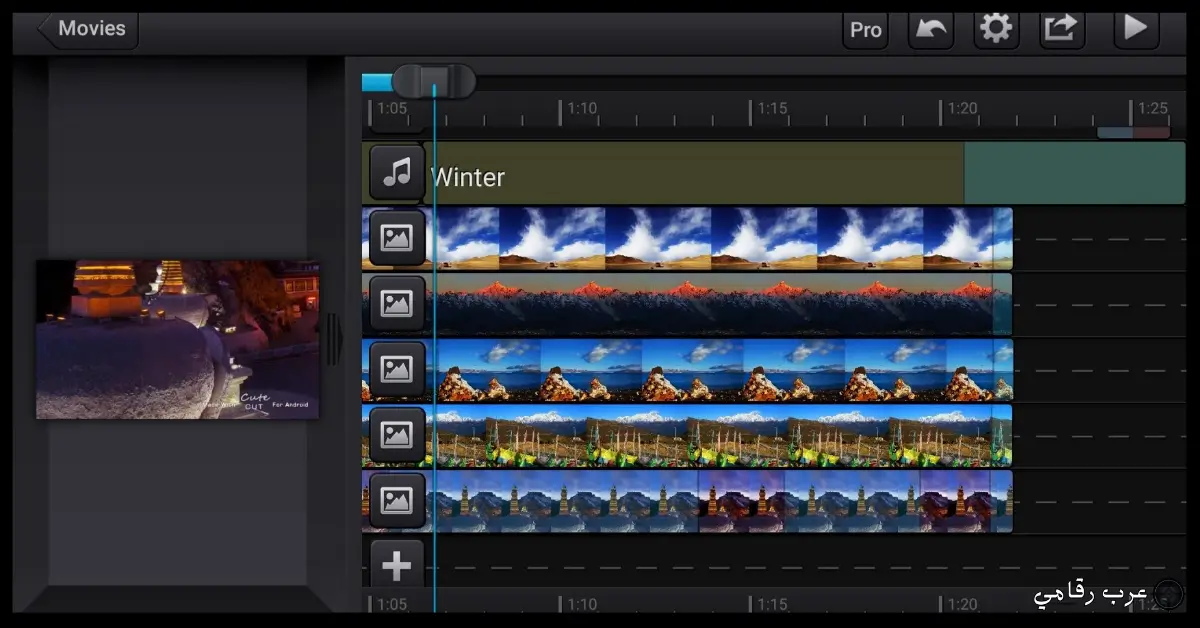Undo the last action

tap(931, 29)
